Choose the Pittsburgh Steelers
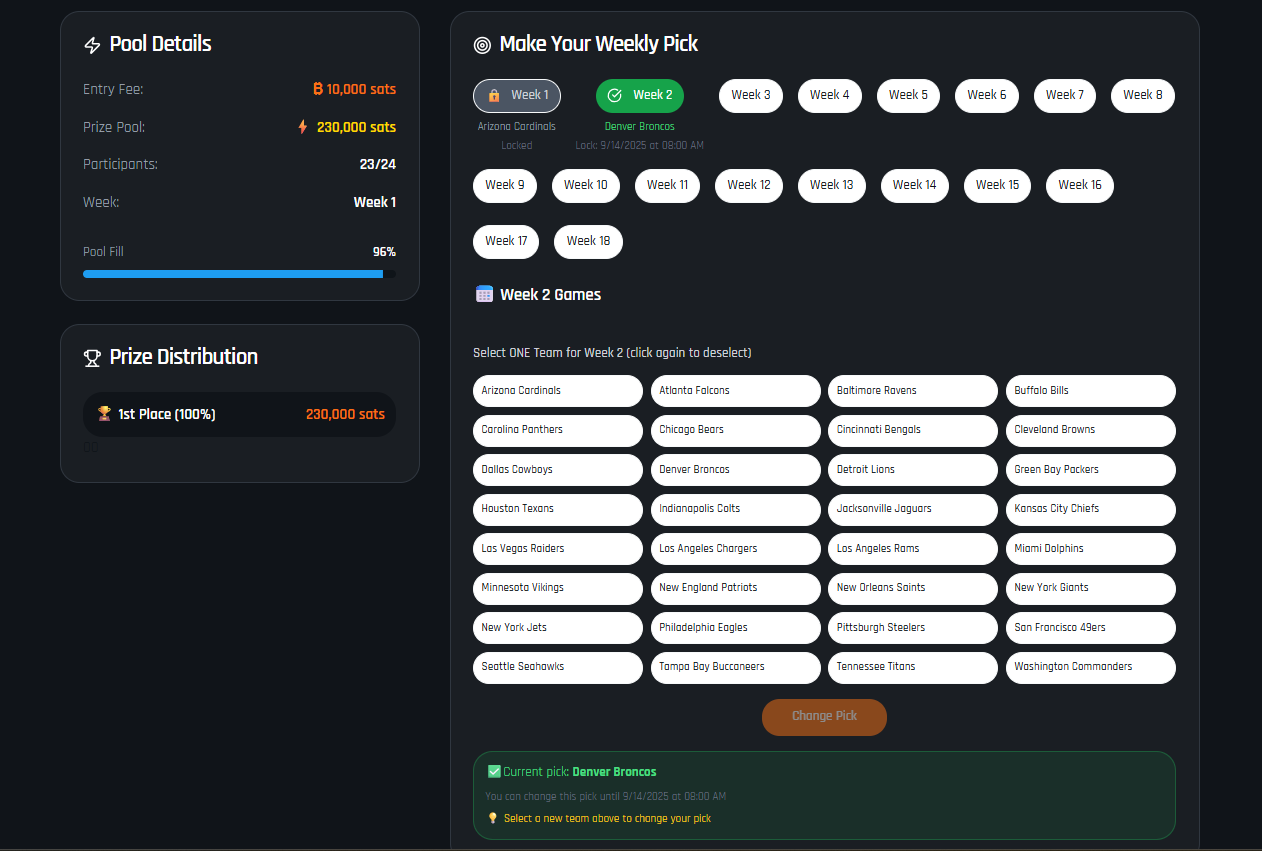Screen dimensions: 1262x851 [x=913, y=628]
